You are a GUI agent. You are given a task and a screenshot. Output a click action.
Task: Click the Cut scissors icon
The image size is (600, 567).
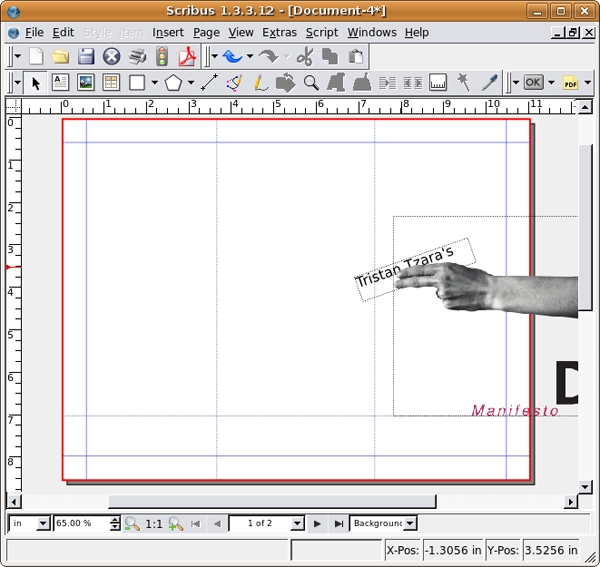coord(304,57)
